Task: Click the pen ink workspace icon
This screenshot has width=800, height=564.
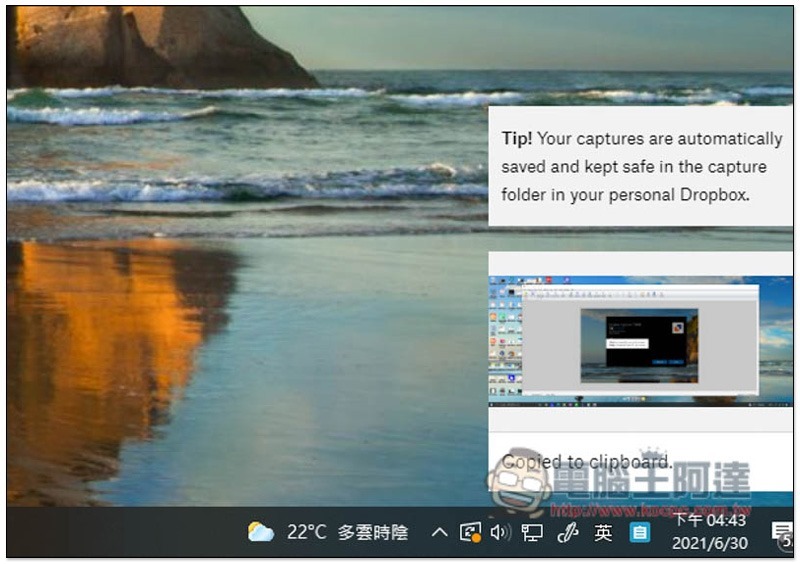Action: pyautogui.click(x=567, y=532)
